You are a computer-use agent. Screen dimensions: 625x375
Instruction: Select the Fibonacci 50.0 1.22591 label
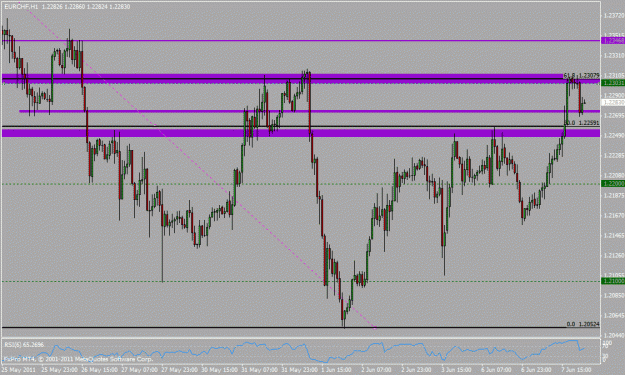point(582,123)
